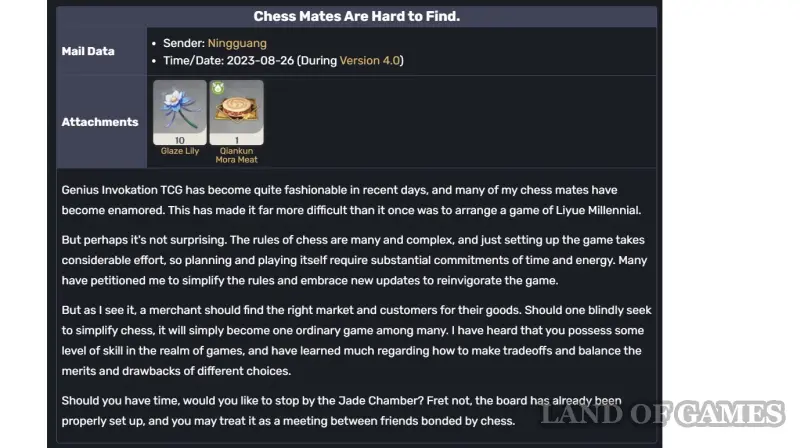
Task: Open the Ningguang sender link
Action: (237, 44)
